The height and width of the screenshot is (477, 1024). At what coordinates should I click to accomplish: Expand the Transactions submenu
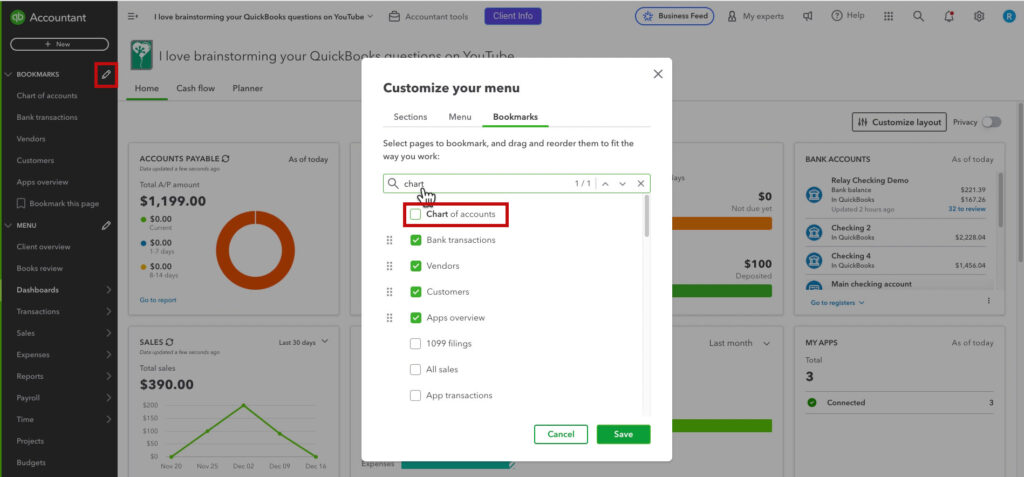(108, 312)
